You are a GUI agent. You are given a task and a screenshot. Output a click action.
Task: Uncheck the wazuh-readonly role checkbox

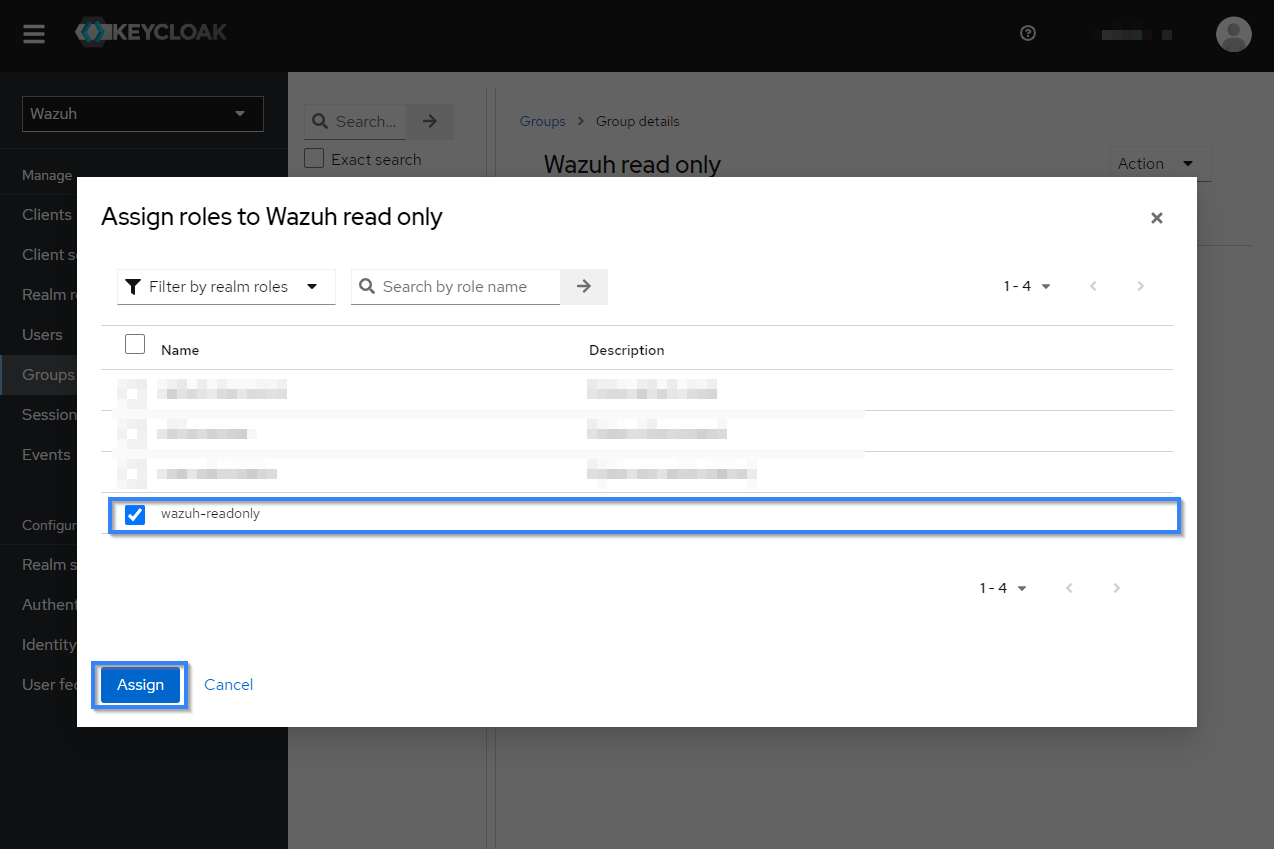click(x=135, y=515)
